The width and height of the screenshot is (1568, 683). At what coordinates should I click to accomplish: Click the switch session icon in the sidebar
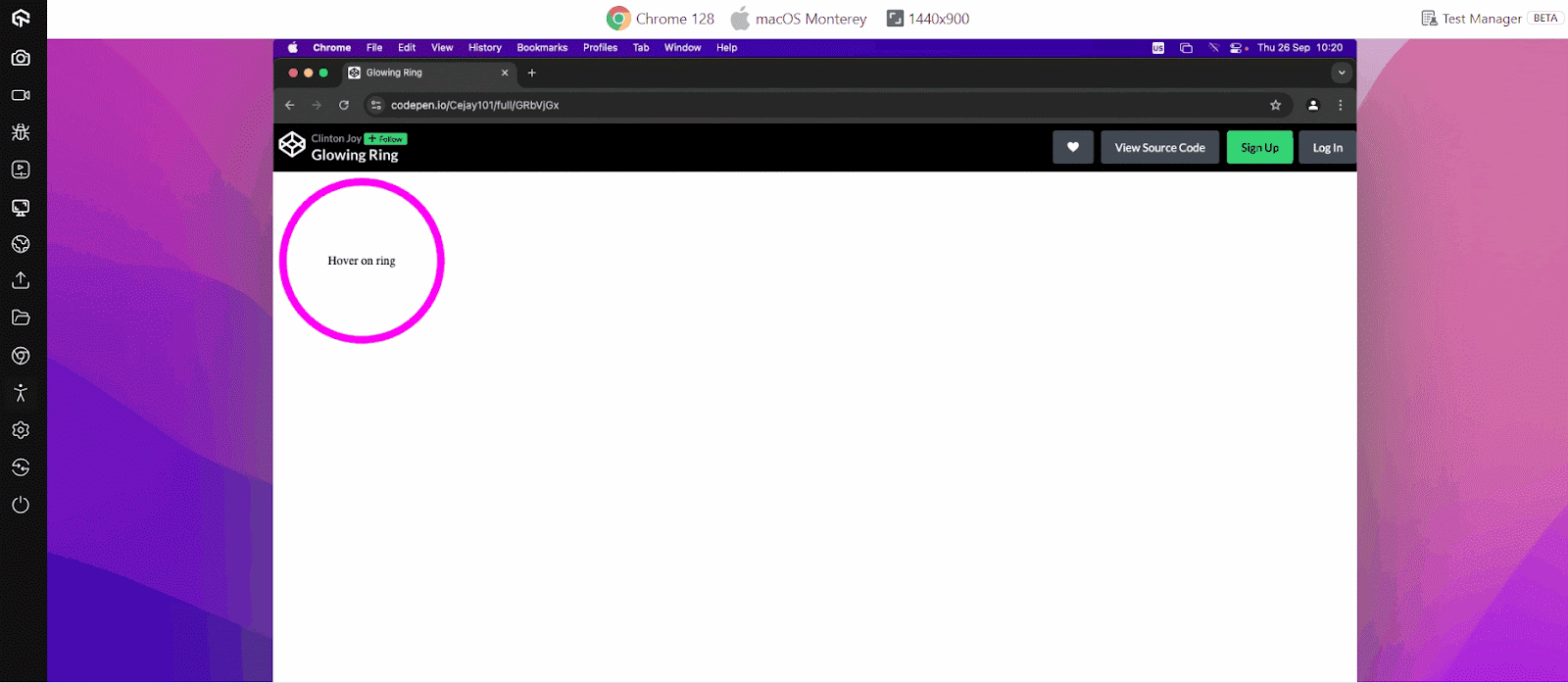(21, 467)
